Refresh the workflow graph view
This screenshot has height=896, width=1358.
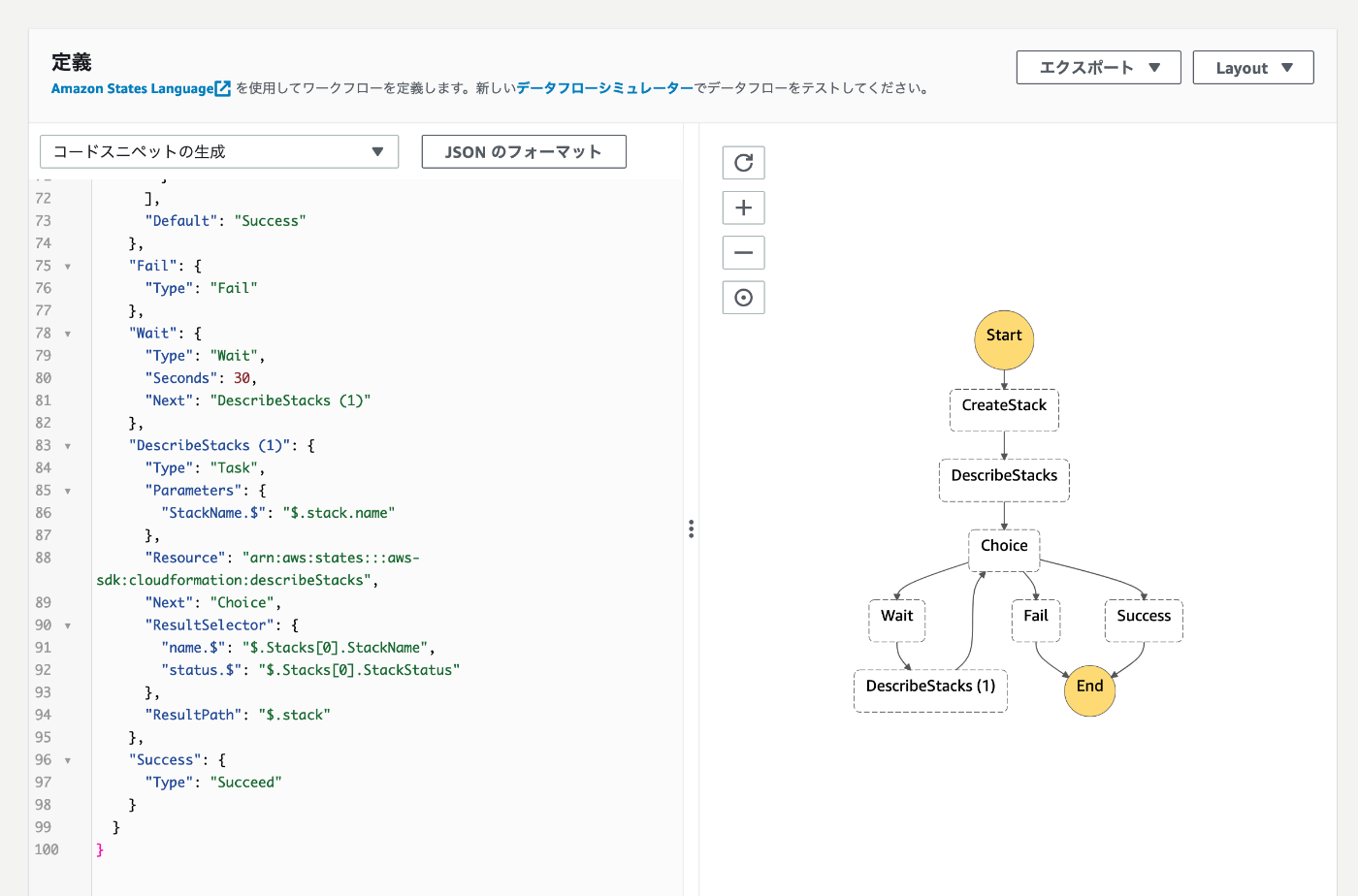click(x=743, y=162)
